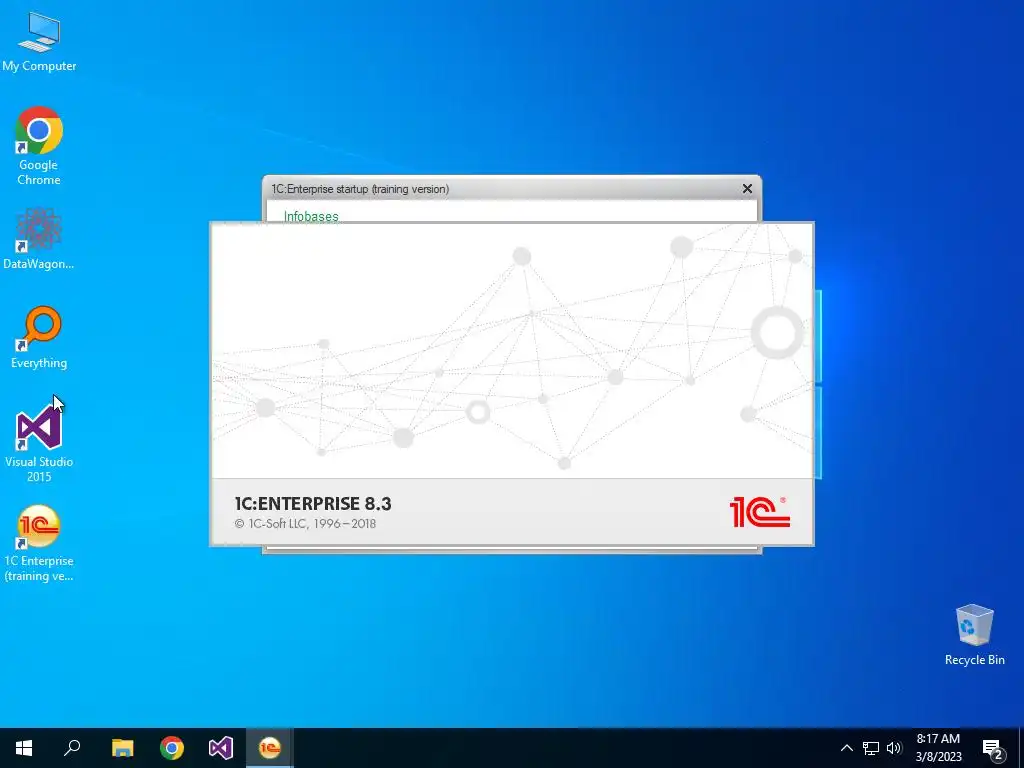Open taskbar search magnifier
Screen dimensions: 1024x768
[x=72, y=748]
